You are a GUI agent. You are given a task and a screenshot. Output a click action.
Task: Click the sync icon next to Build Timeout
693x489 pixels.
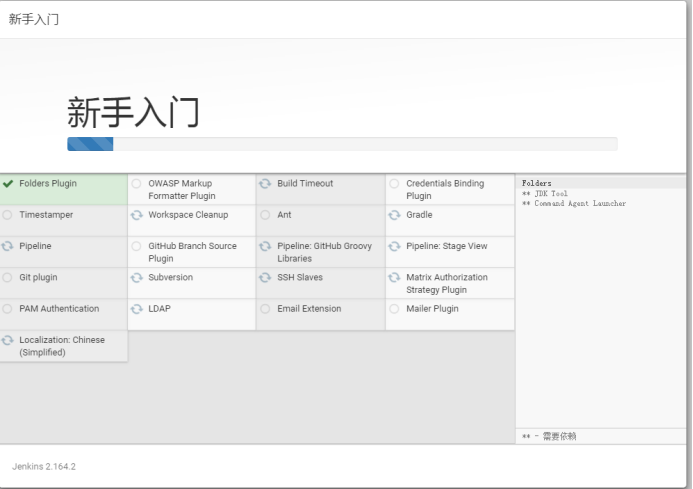click(265, 184)
